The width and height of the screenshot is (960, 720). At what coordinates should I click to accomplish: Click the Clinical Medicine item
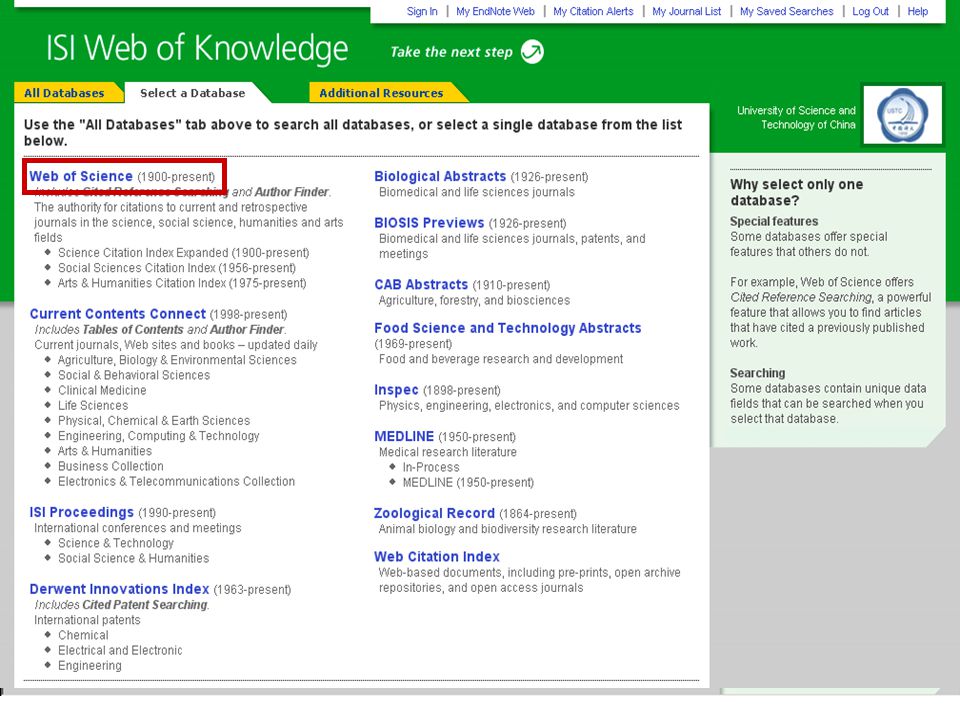[x=102, y=391]
